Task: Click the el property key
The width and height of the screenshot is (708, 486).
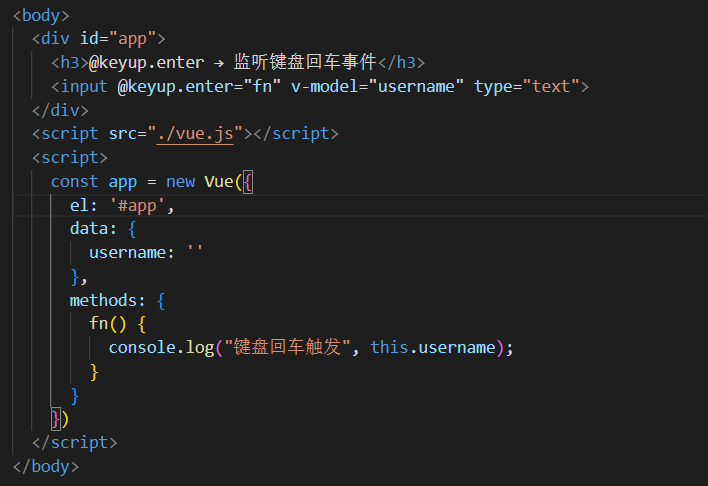Action: click(79, 206)
